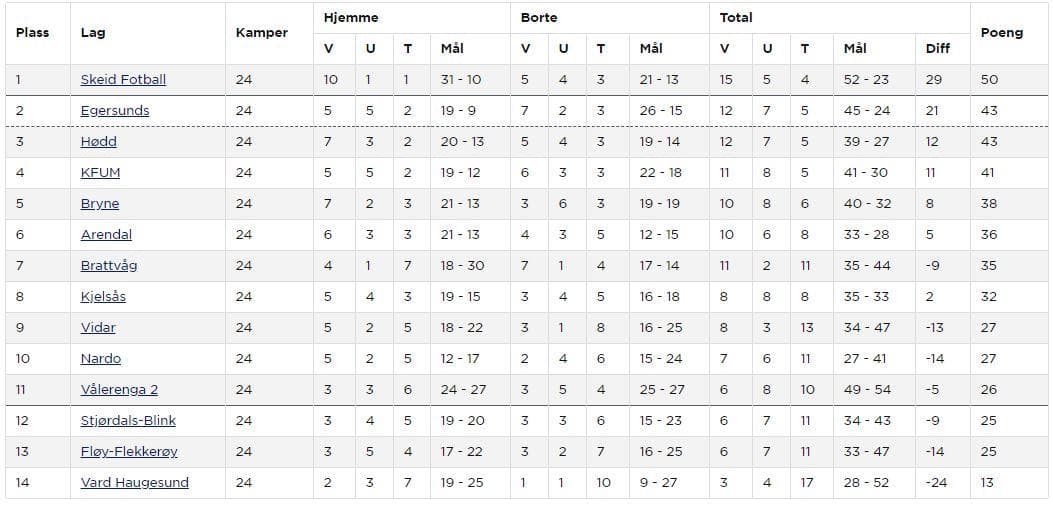Select the Stjørdals-Blink team link
The image size is (1053, 511).
(x=128, y=421)
